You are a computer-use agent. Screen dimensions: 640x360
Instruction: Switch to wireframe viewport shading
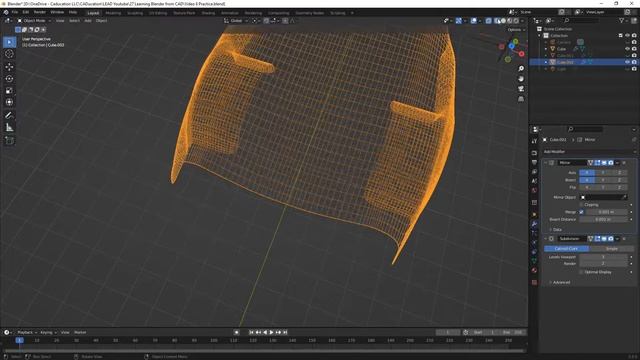click(498, 20)
